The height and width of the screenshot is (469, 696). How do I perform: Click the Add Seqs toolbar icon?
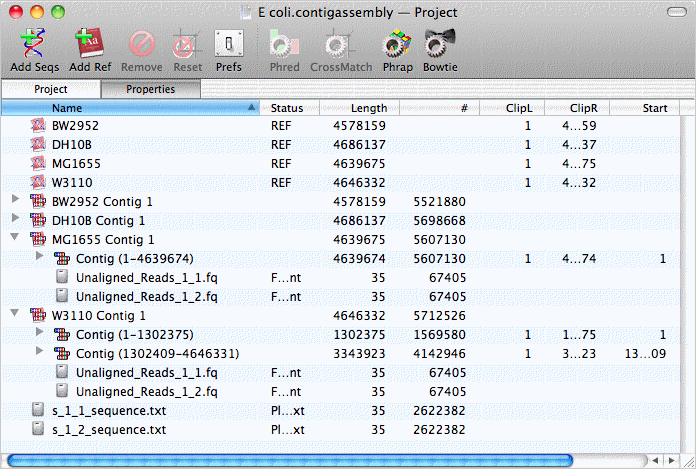34,43
